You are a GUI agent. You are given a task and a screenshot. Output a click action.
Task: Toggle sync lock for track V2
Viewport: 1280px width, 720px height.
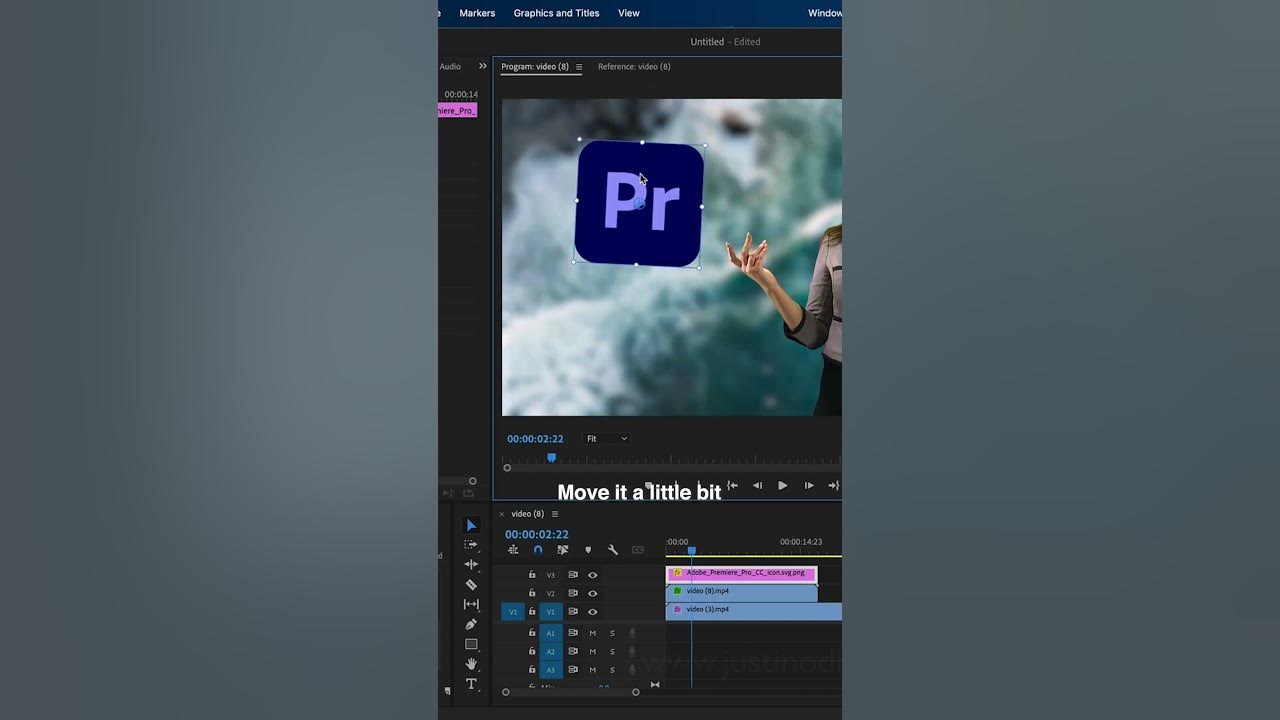[x=573, y=593]
